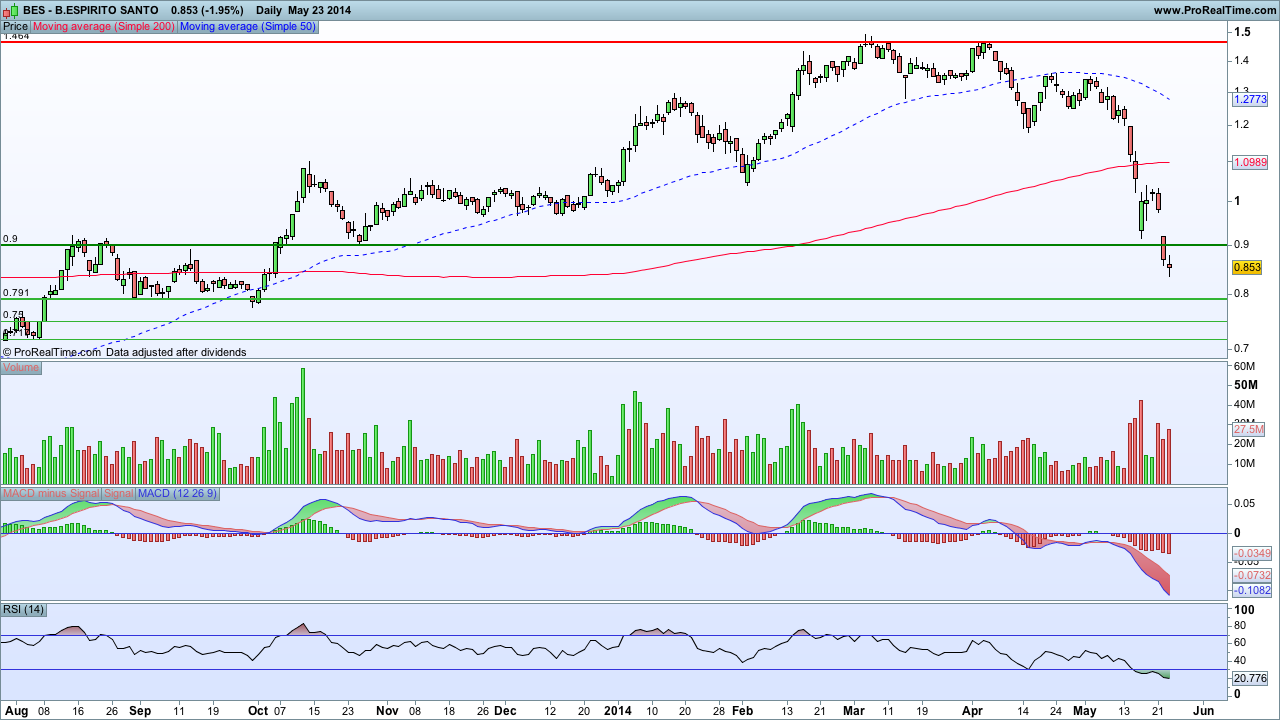This screenshot has width=1280, height=720.
Task: Select the 27.5M volume value tag
Action: click(1250, 429)
